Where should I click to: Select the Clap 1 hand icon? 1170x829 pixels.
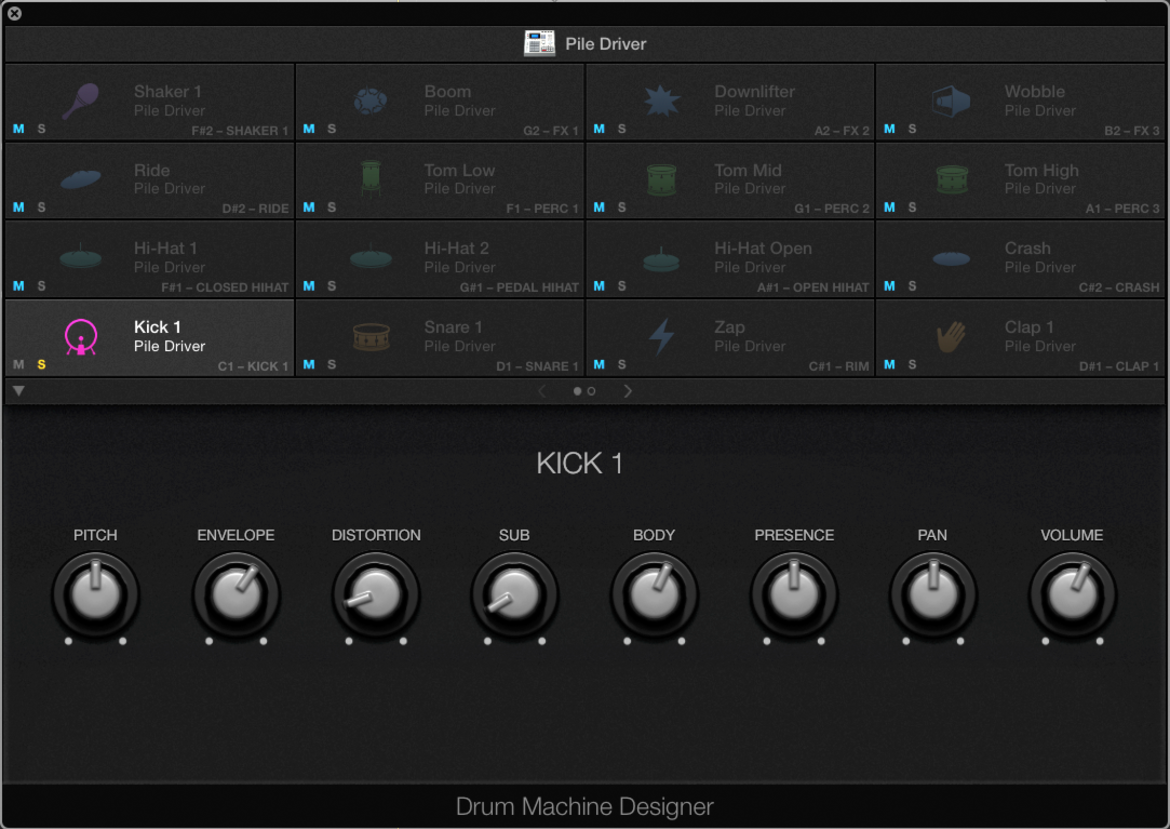pyautogui.click(x=951, y=337)
